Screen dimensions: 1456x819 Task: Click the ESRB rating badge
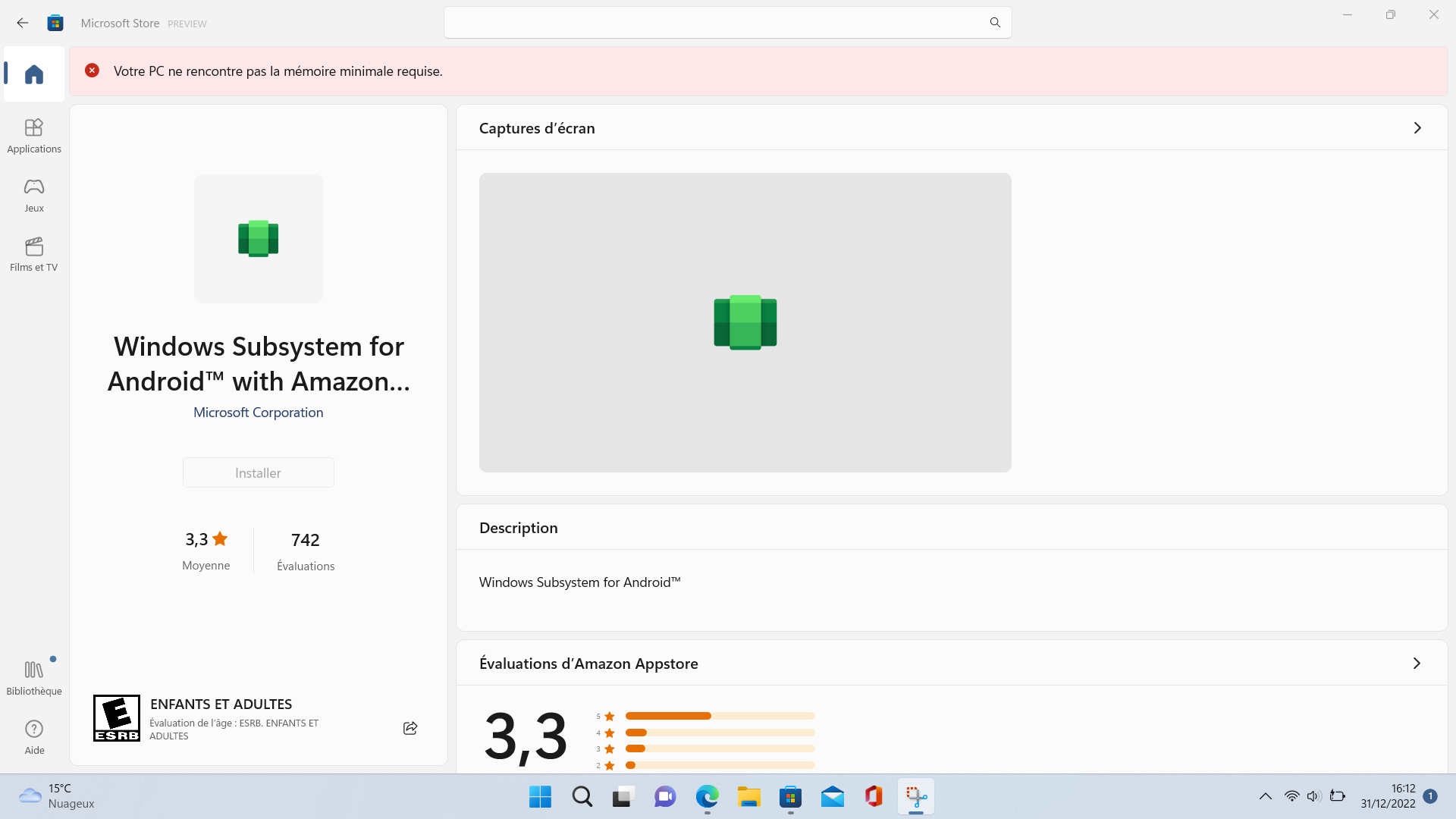click(117, 718)
